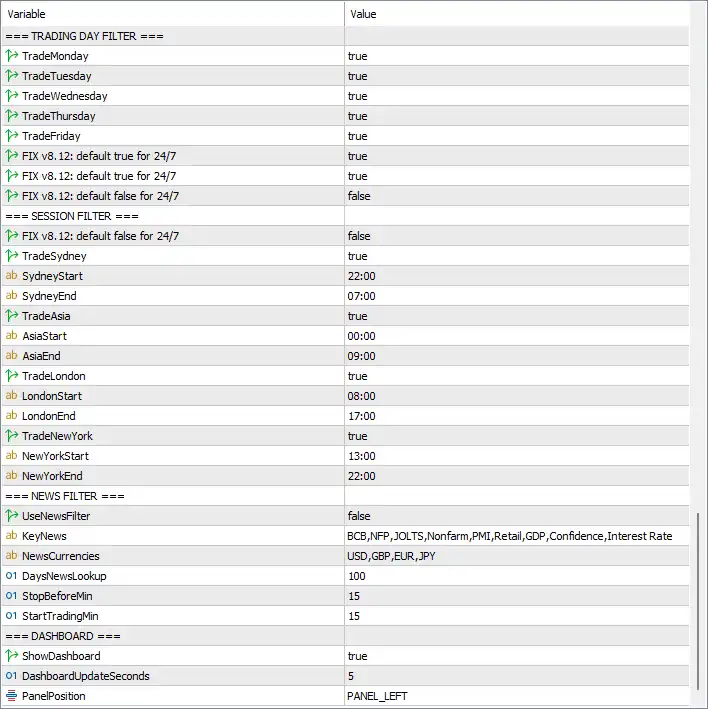Edit the KeyNews keyword list value
Viewport: 708px width, 709px height.
click(517, 536)
